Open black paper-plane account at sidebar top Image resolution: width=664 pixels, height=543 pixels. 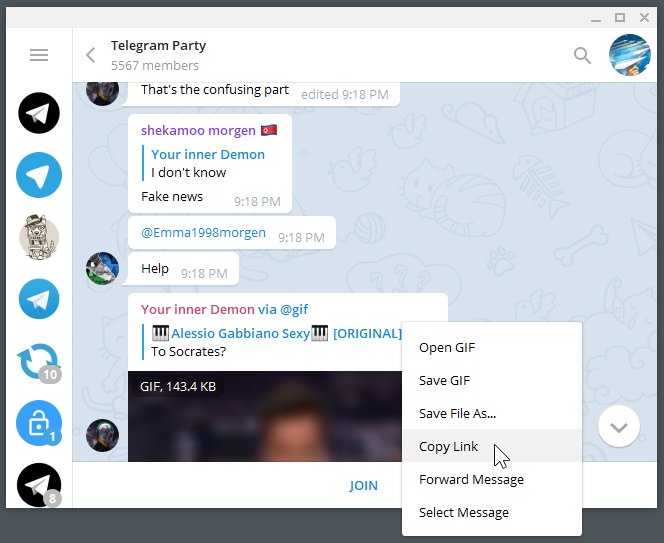point(39,113)
